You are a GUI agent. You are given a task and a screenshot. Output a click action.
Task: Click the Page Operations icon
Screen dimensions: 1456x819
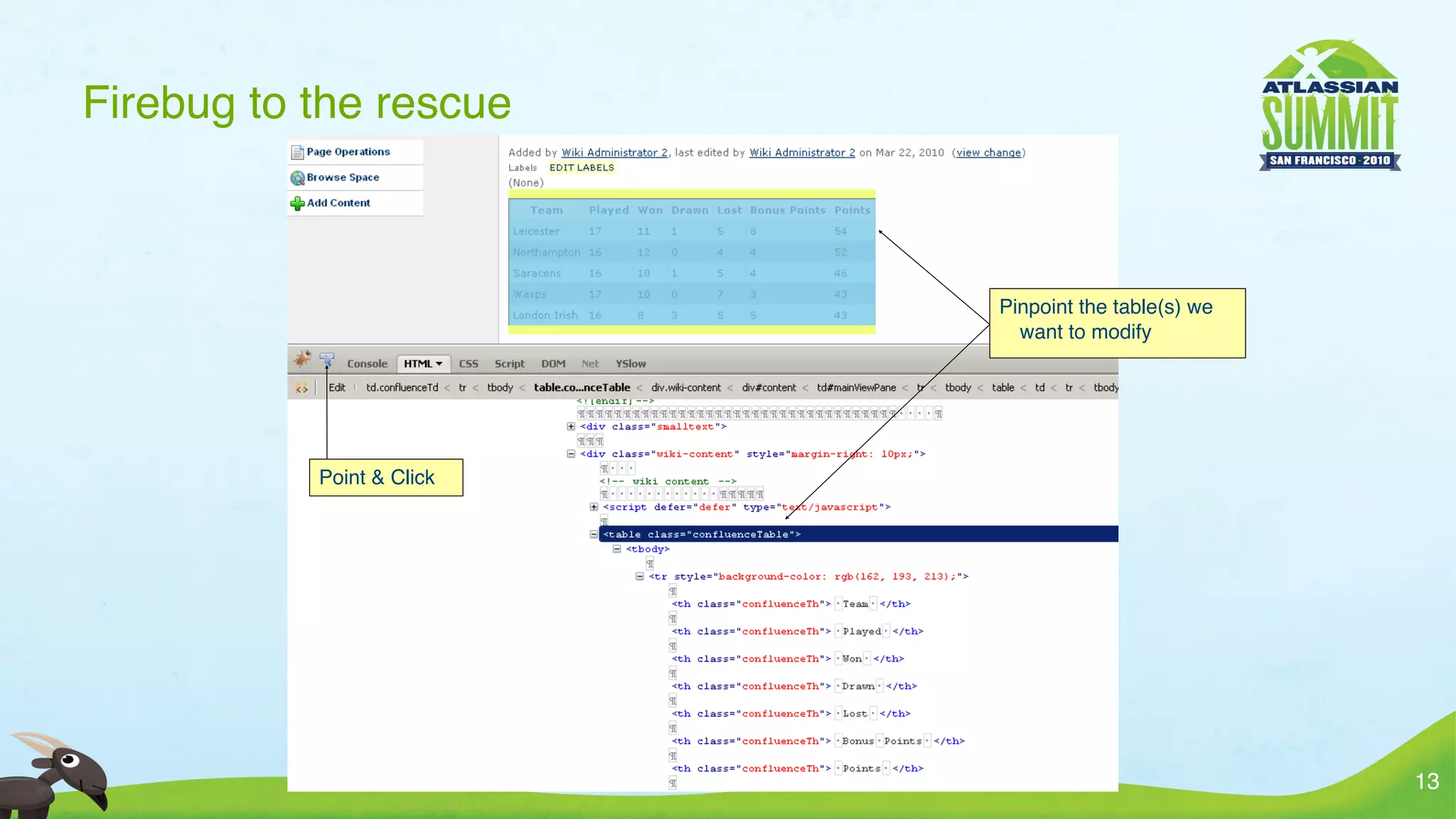click(297, 152)
